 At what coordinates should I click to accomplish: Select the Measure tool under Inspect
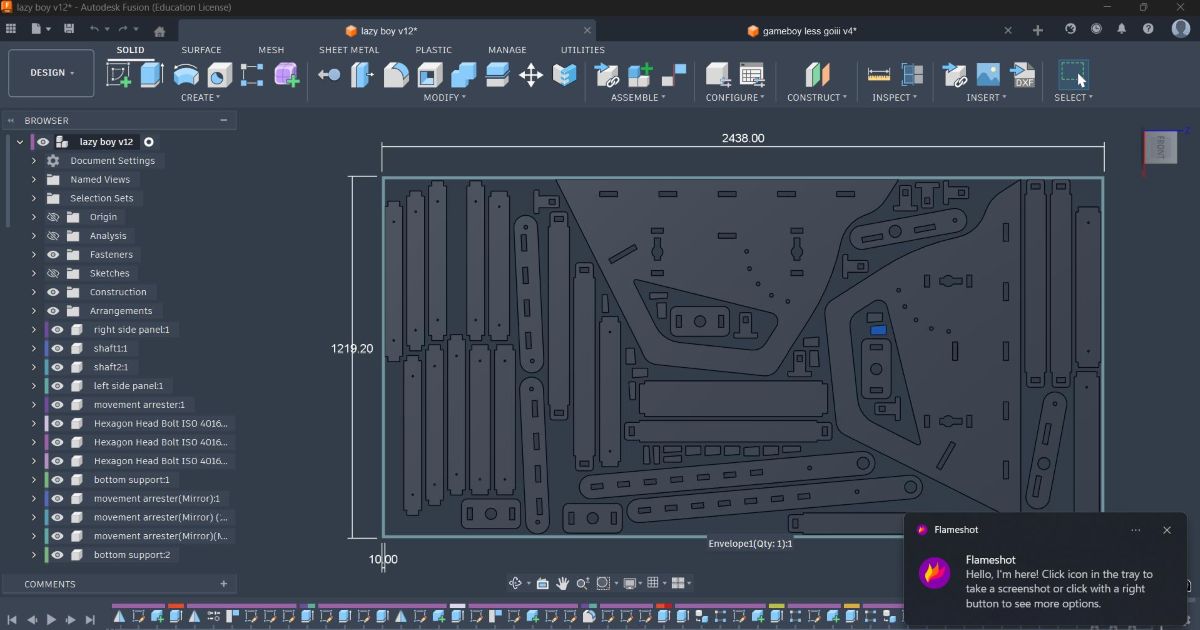coord(878,75)
